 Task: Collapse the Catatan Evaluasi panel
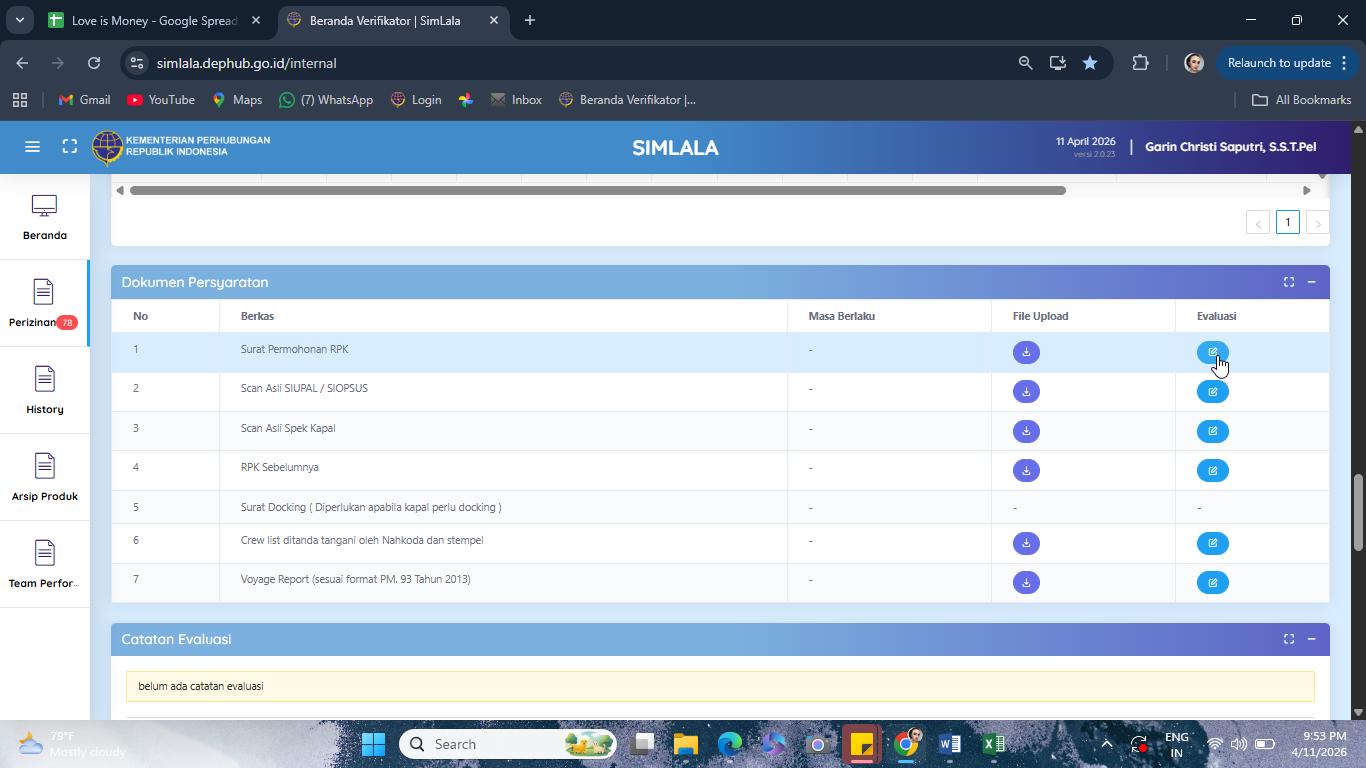tap(1311, 639)
